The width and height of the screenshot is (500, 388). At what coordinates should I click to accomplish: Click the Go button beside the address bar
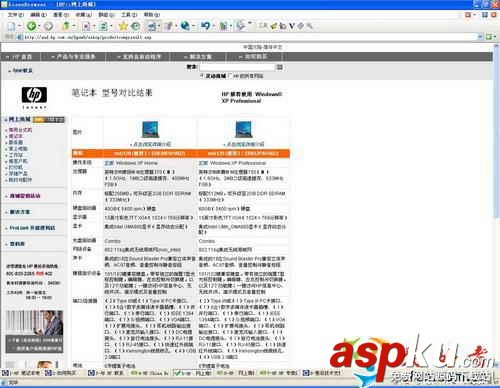click(489, 37)
